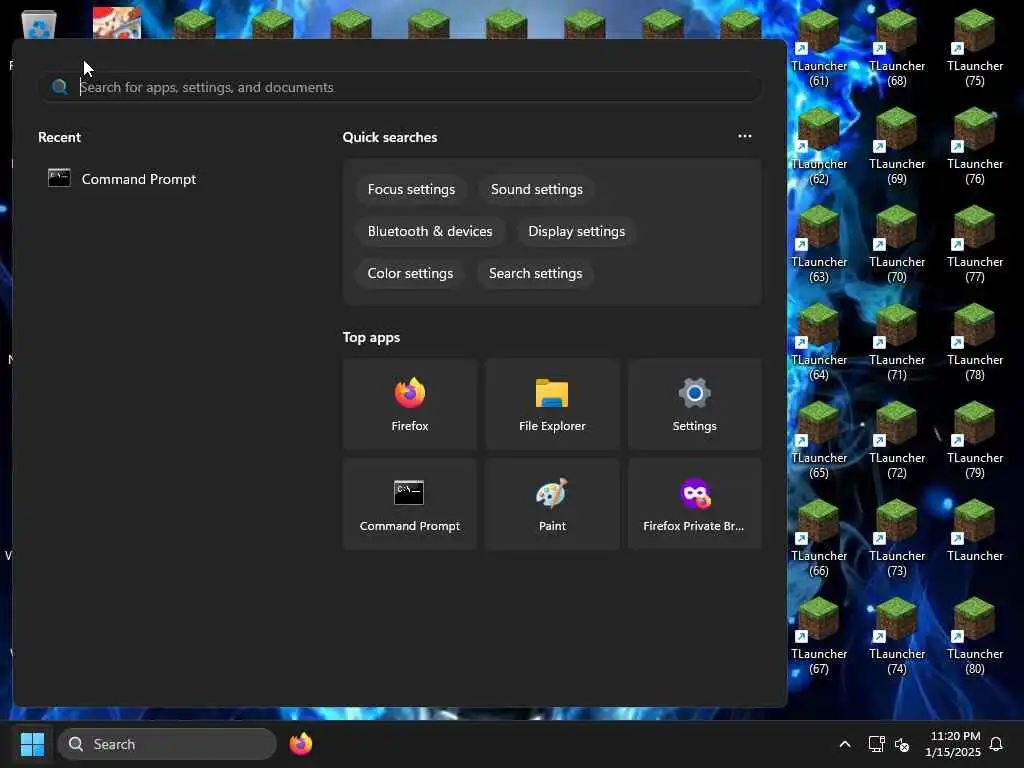Choose Color settings quick search
Viewport: 1024px width, 768px height.
pyautogui.click(x=410, y=273)
